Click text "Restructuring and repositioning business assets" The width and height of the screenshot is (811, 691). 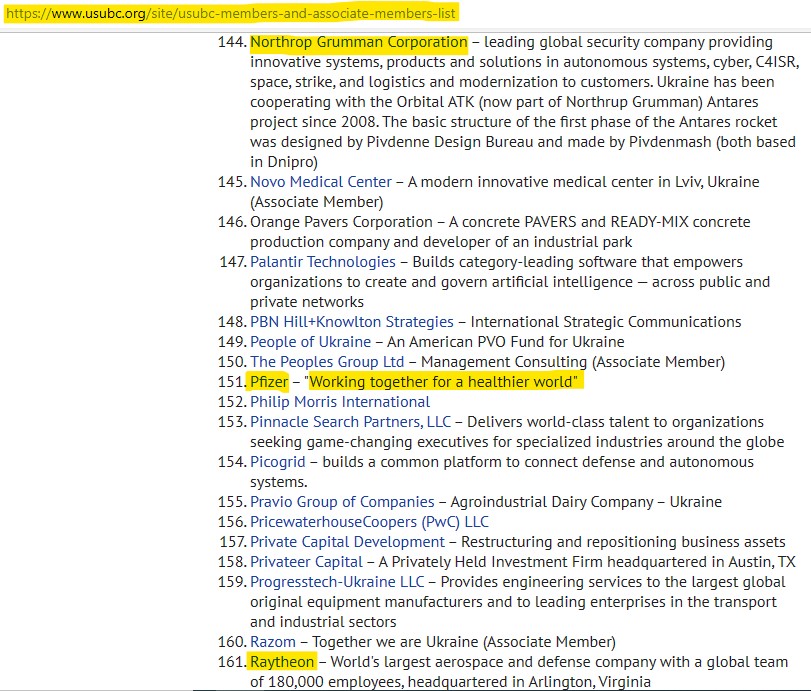click(623, 542)
